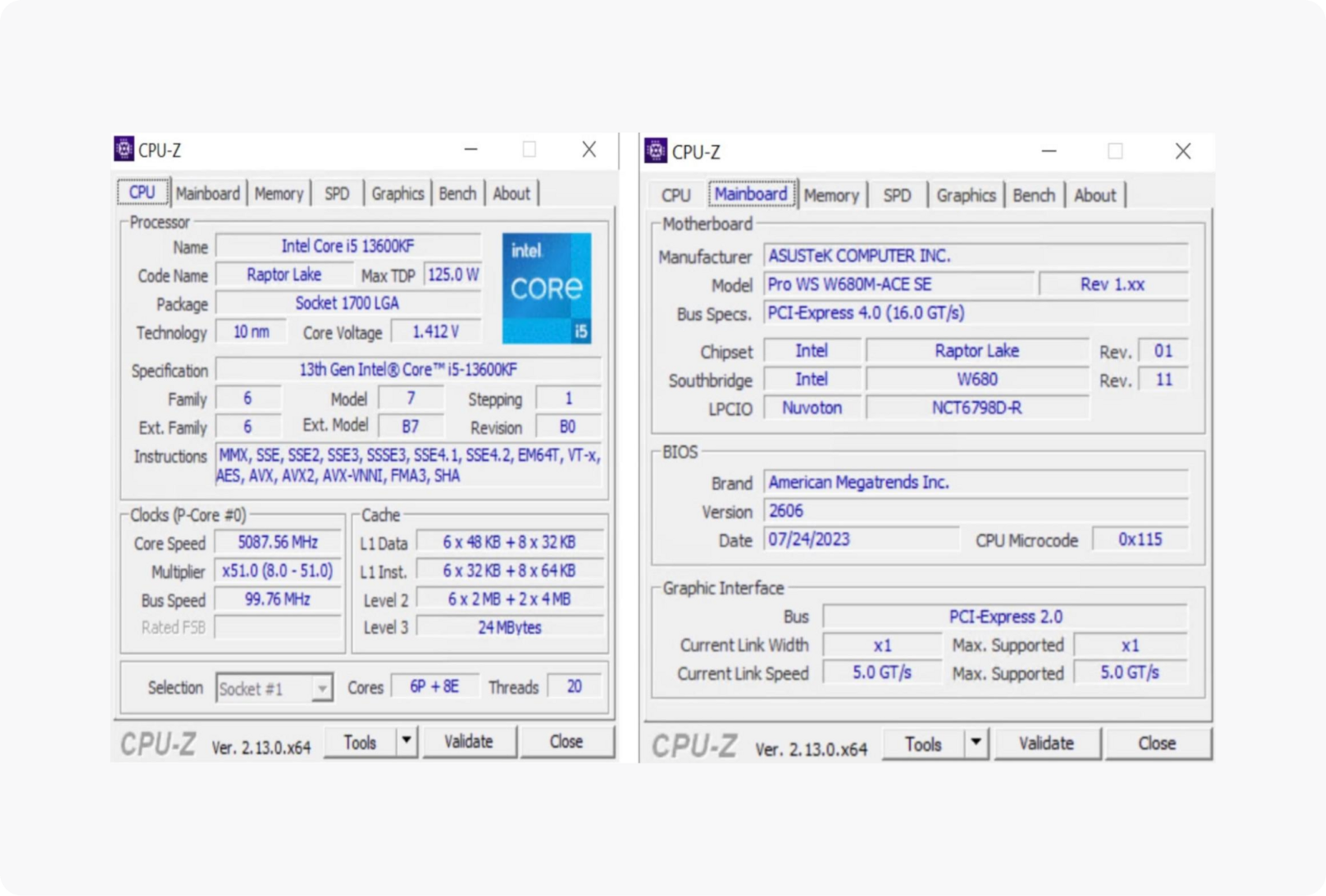Open the SPD tab in left window
The height and width of the screenshot is (896, 1326).
(337, 193)
